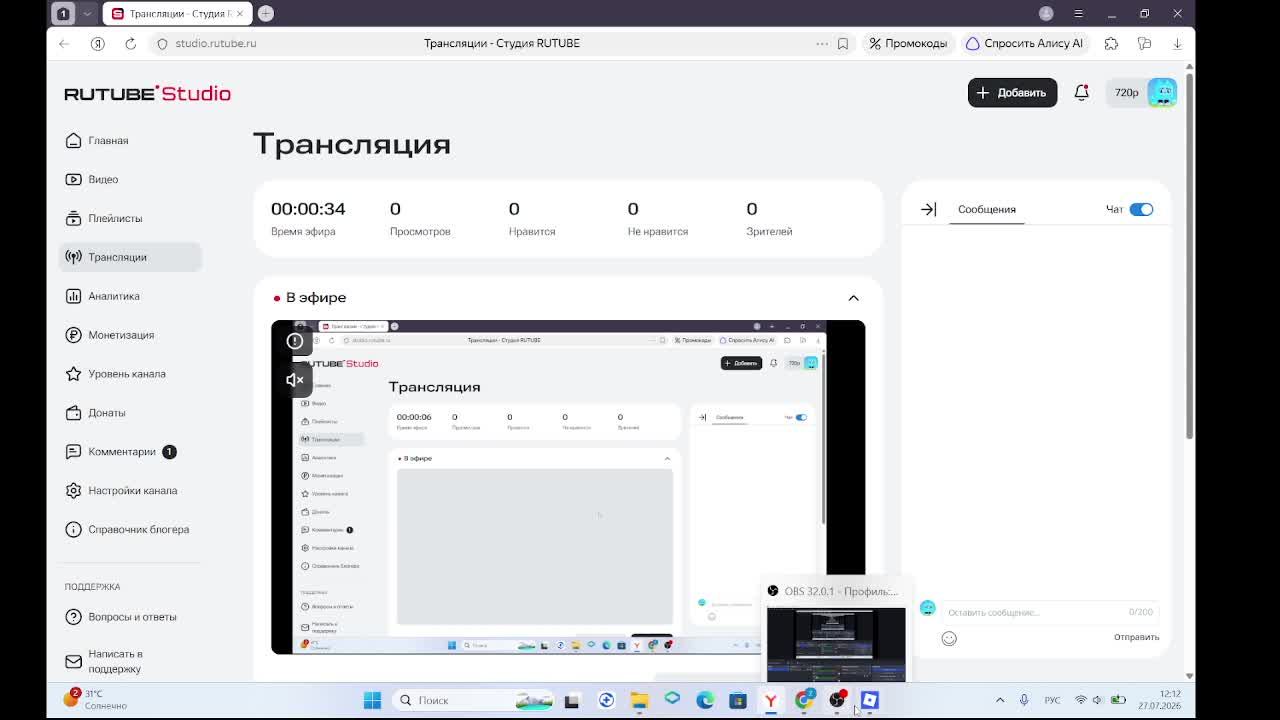This screenshot has height=720, width=1280.
Task: Click the Донаты gift icon
Action: 73,413
